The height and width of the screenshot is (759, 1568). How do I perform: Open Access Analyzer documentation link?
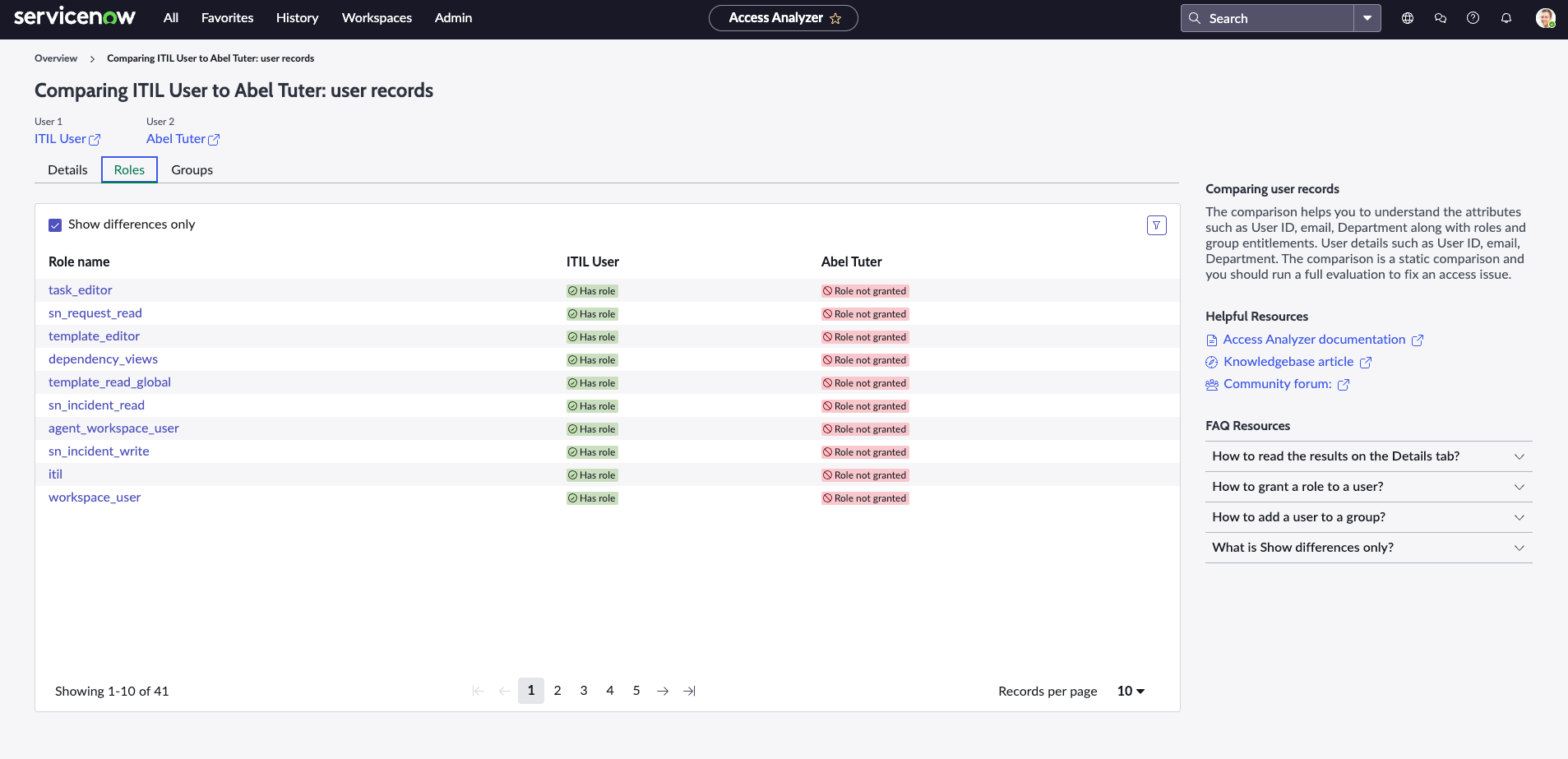pos(1314,340)
